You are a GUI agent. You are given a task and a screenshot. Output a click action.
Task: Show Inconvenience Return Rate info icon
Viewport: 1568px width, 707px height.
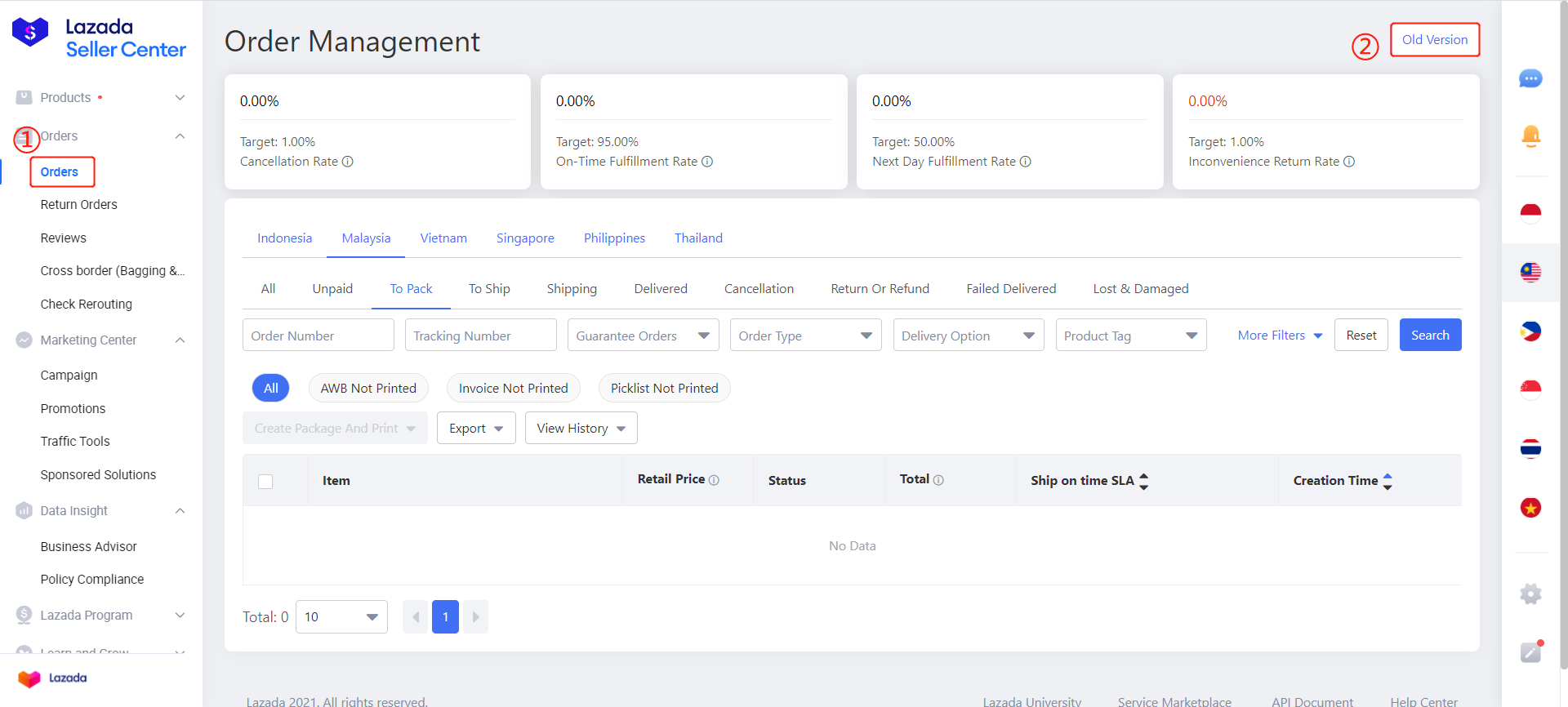1349,162
